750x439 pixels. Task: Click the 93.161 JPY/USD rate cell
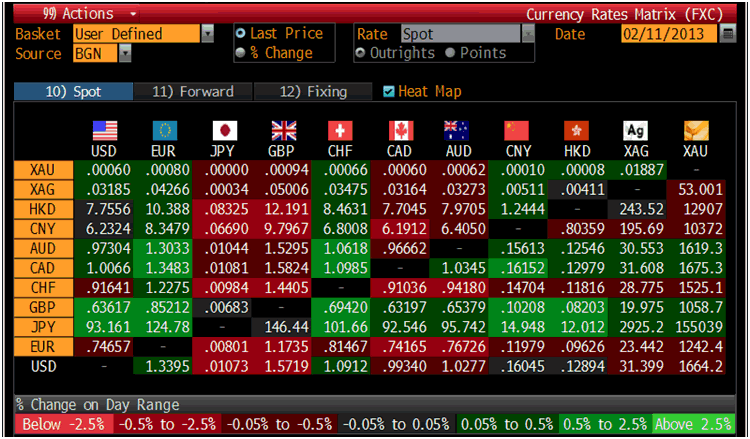click(x=103, y=327)
